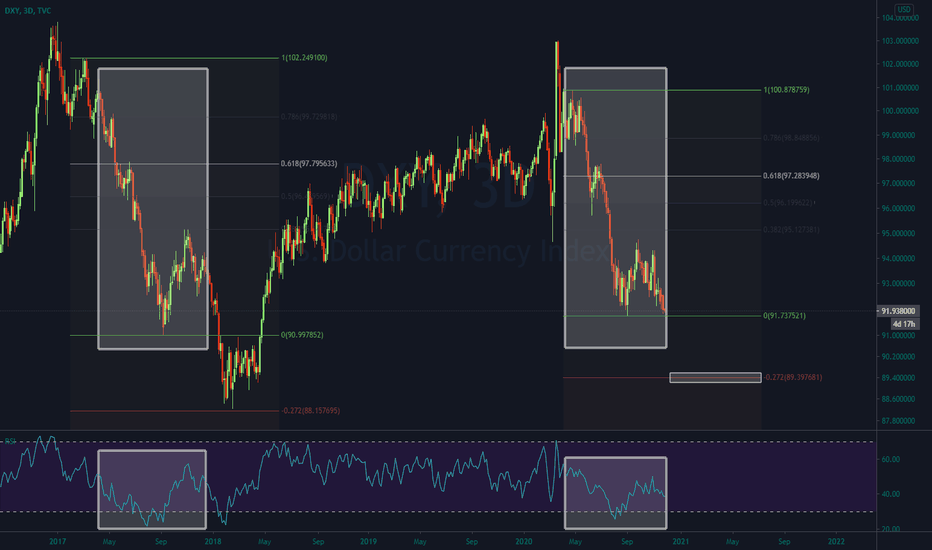Viewport: 932px width, 550px height.
Task: Click the 2018 label on the time axis
Action: (x=213, y=542)
